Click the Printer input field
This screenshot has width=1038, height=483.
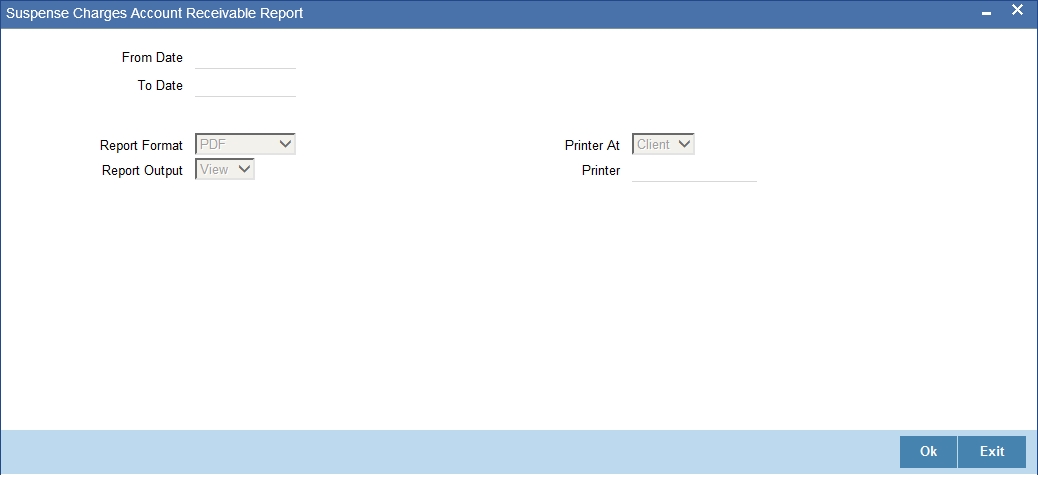point(694,171)
